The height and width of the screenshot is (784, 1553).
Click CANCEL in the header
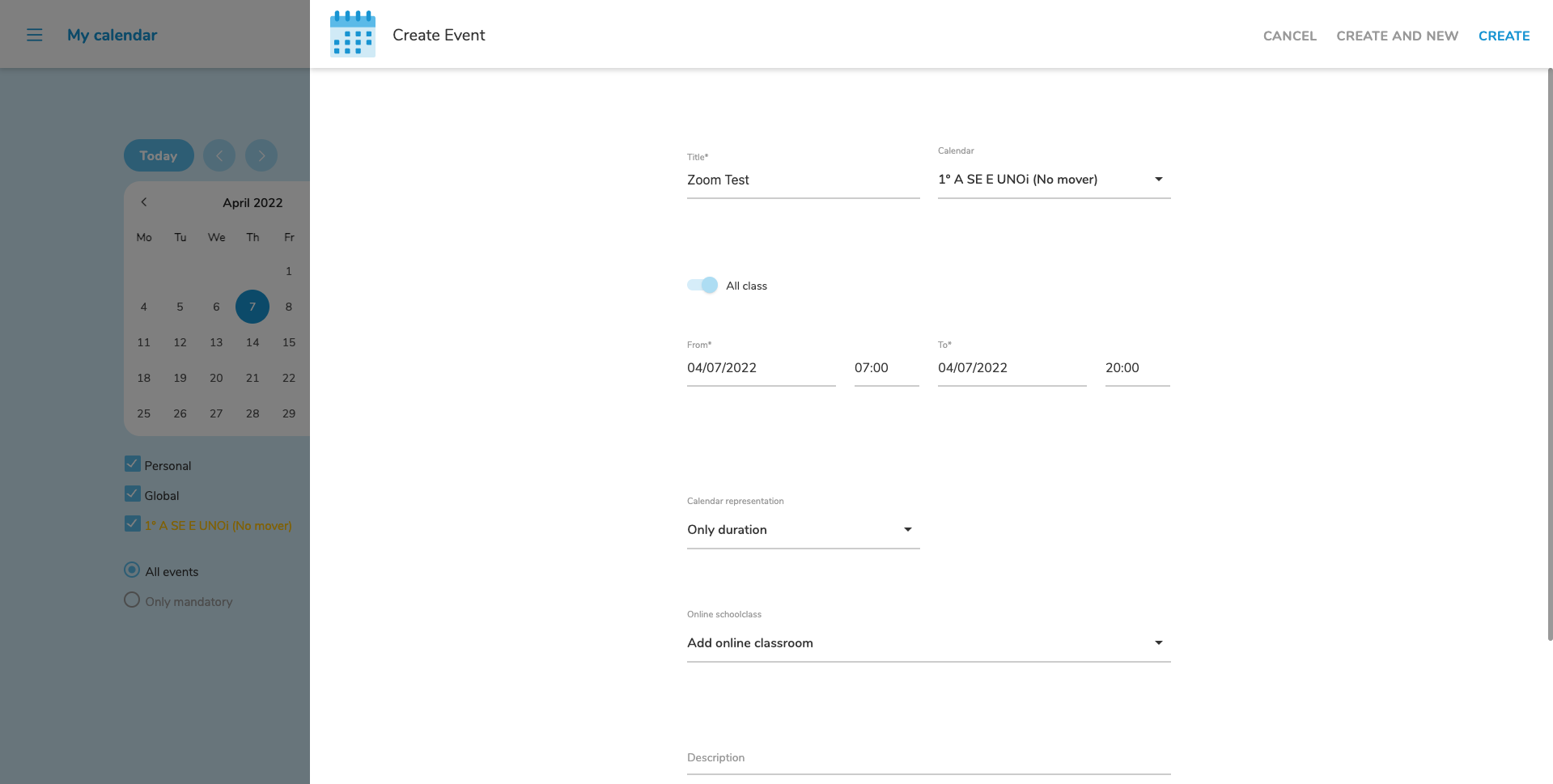1289,36
